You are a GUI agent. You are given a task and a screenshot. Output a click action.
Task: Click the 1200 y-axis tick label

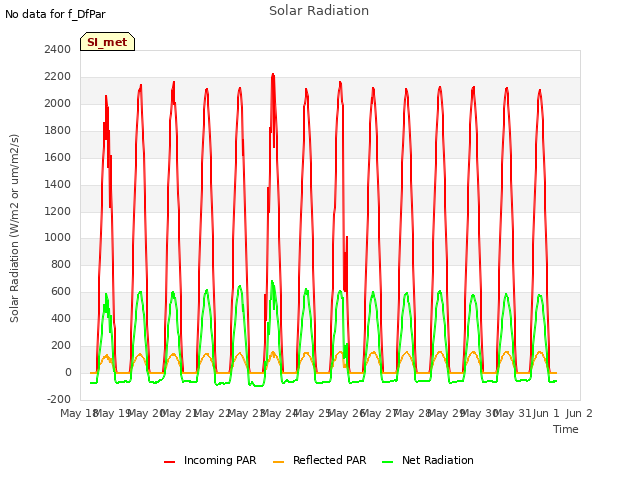pos(58,211)
